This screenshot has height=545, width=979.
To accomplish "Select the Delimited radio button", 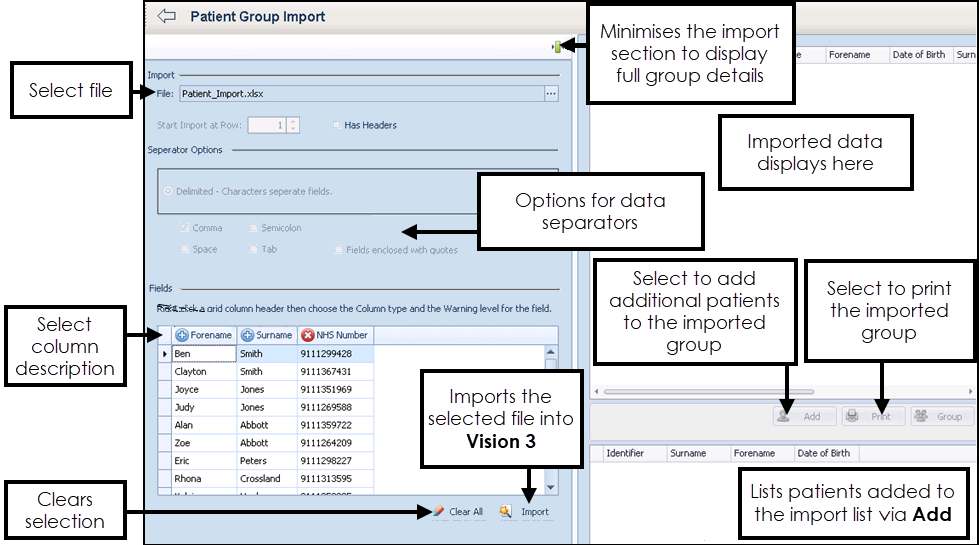I will (x=167, y=191).
